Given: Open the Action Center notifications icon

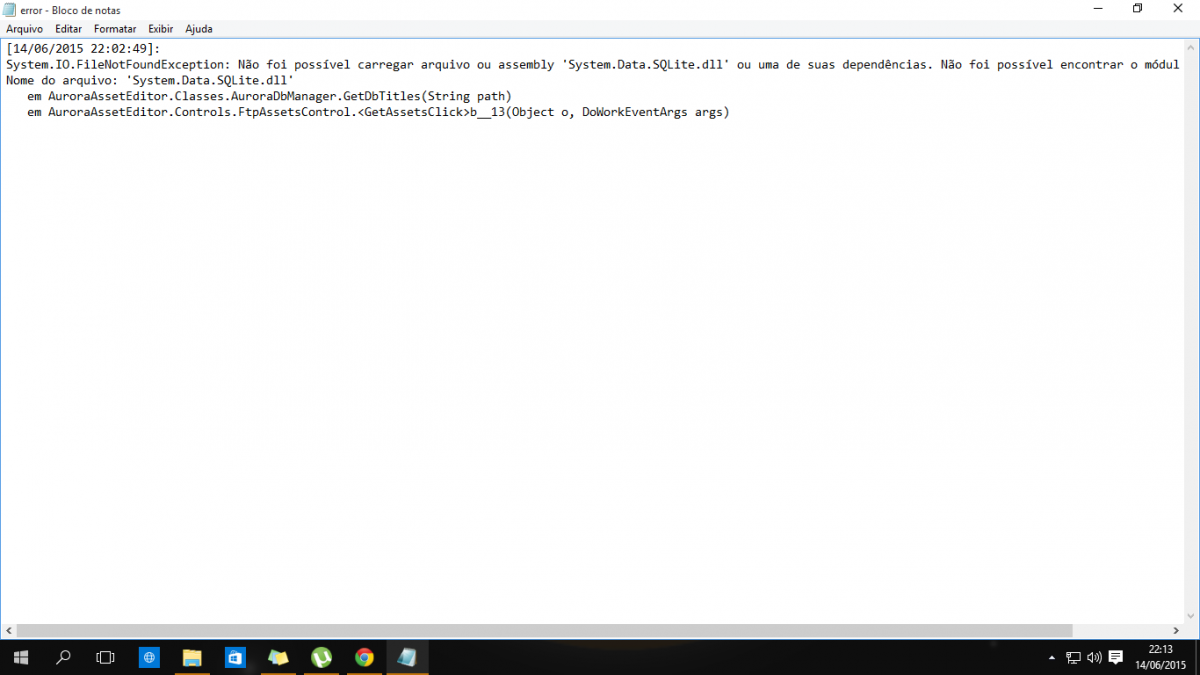Looking at the screenshot, I should (1116, 658).
